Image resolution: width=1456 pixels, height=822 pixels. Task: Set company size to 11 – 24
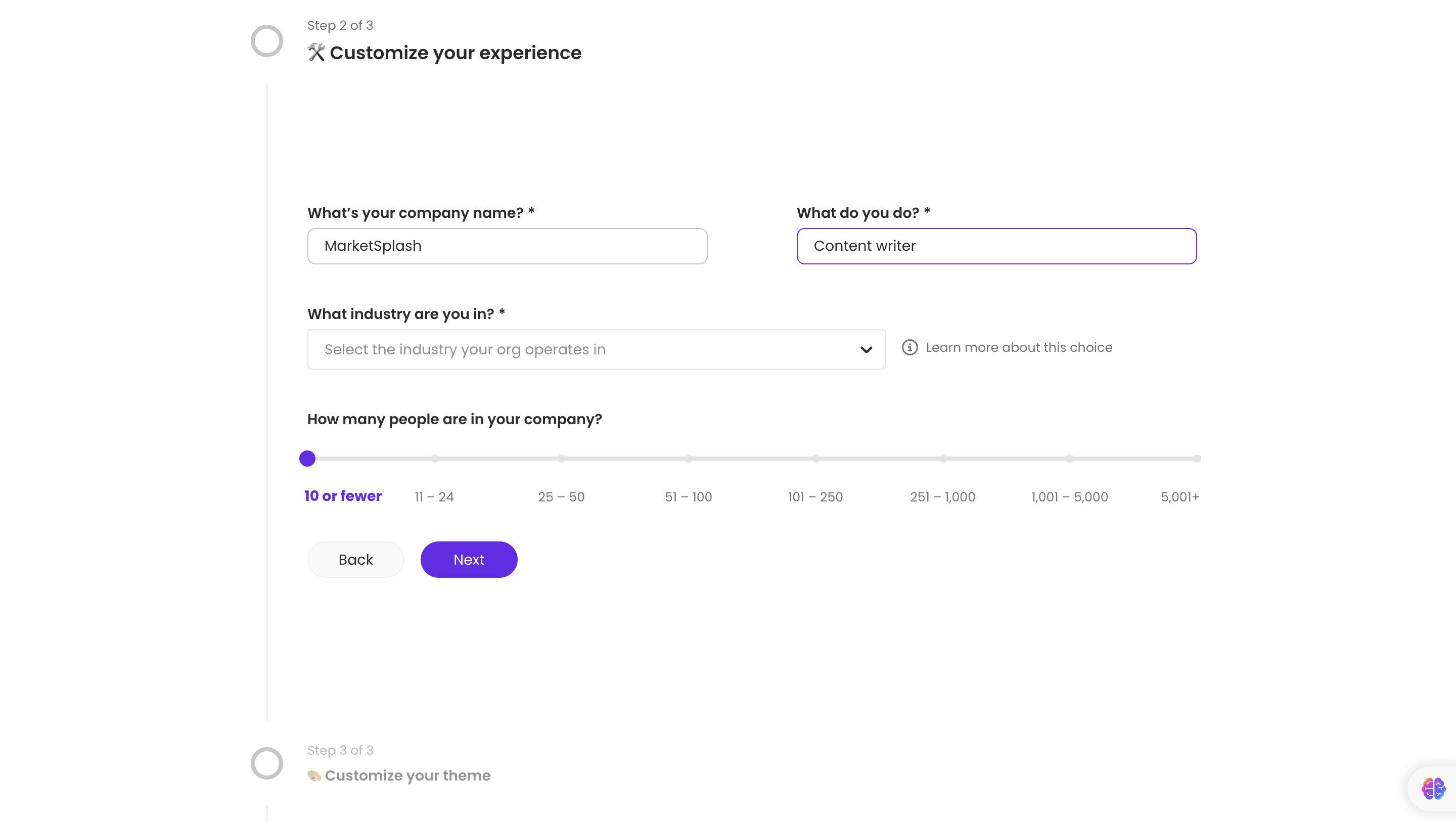click(x=434, y=459)
